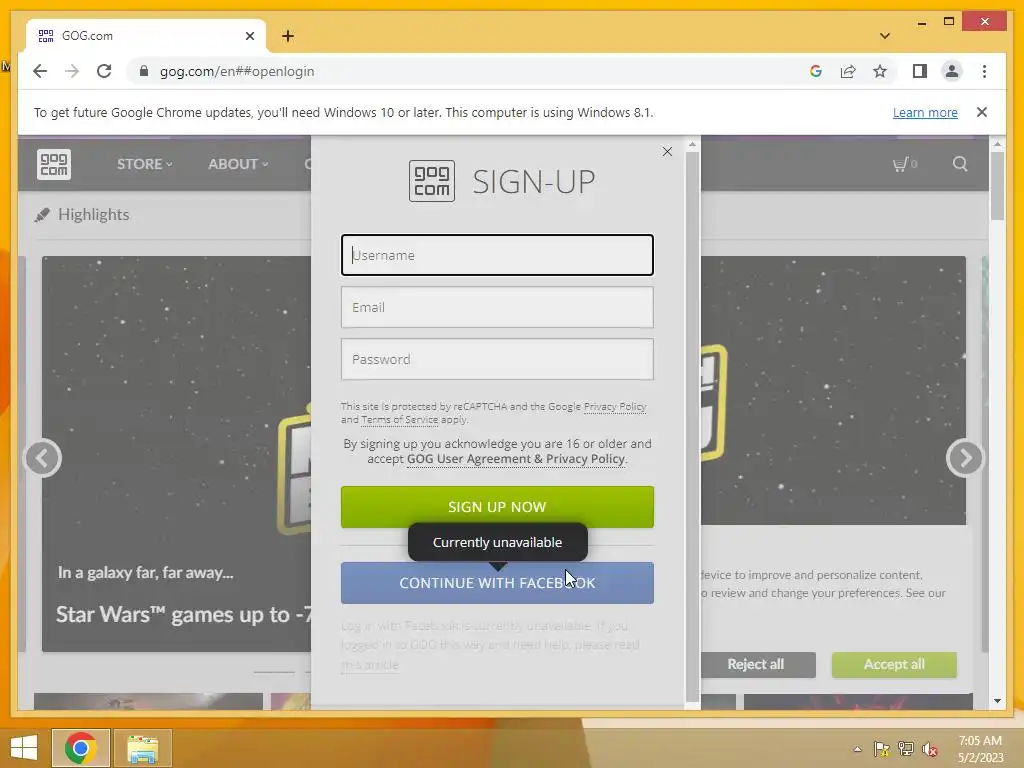The image size is (1024, 768).
Task: Open the site search
Action: 959,164
